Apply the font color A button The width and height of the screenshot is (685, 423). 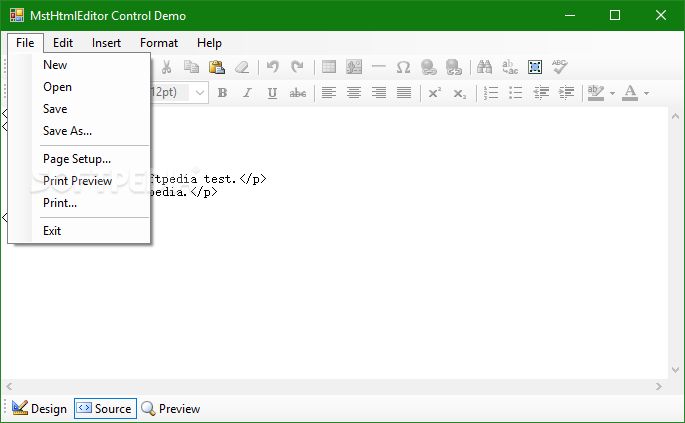tap(630, 93)
